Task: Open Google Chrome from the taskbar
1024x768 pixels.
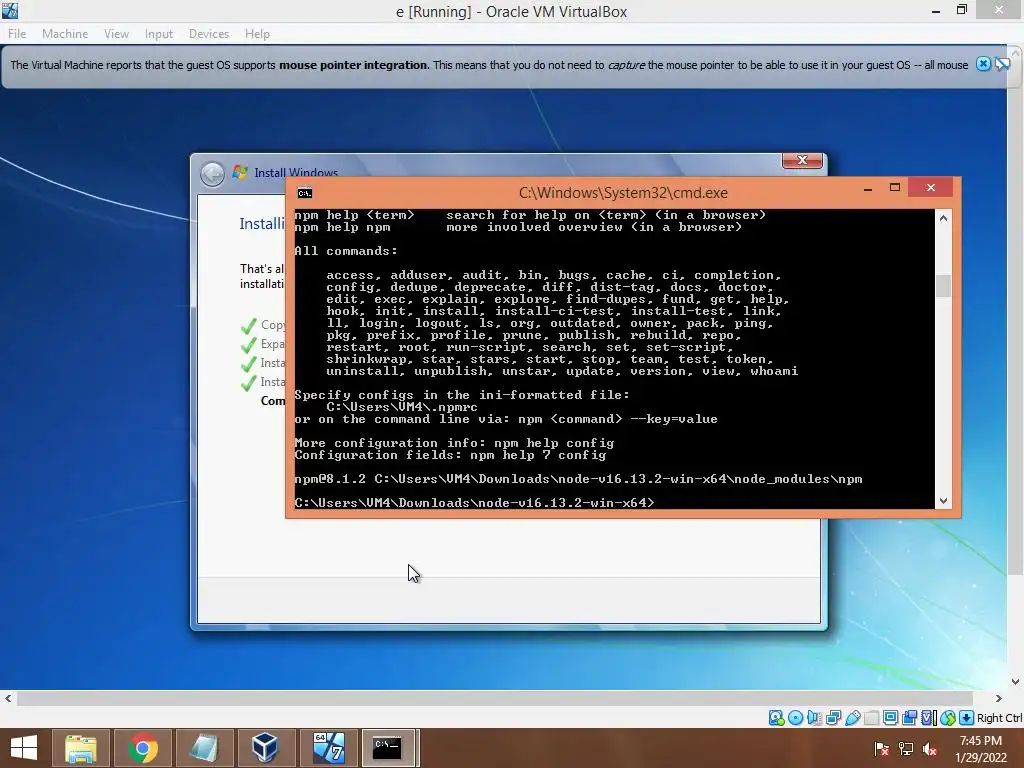Action: point(142,748)
